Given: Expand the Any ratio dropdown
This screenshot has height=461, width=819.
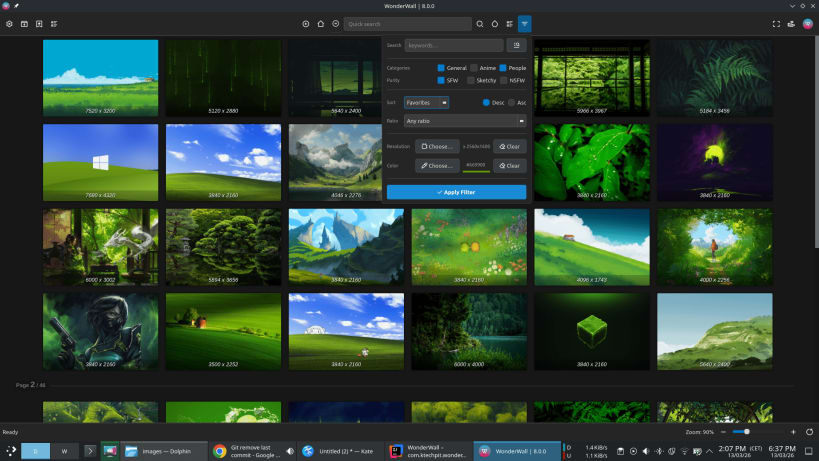Looking at the screenshot, I should (465, 121).
